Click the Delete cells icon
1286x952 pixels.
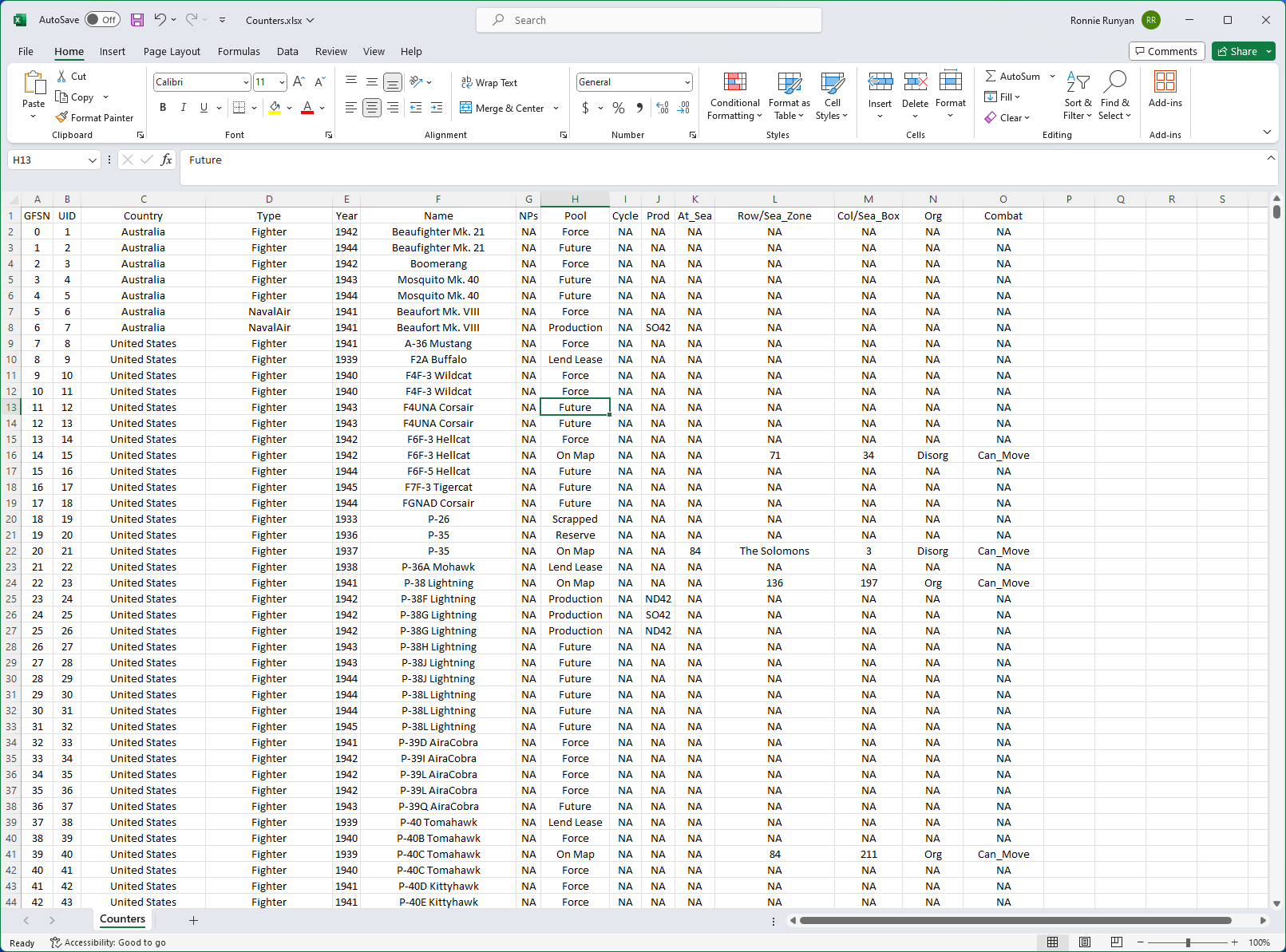pyautogui.click(x=916, y=81)
